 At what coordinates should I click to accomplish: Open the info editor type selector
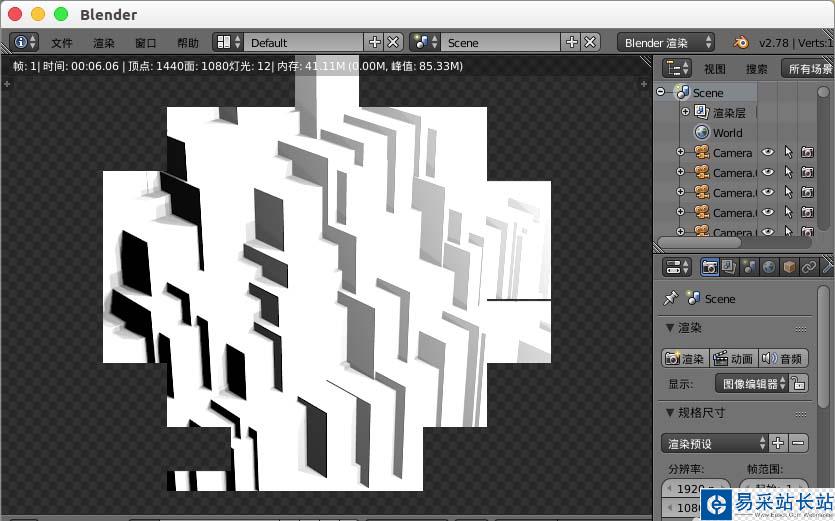[x=24, y=42]
